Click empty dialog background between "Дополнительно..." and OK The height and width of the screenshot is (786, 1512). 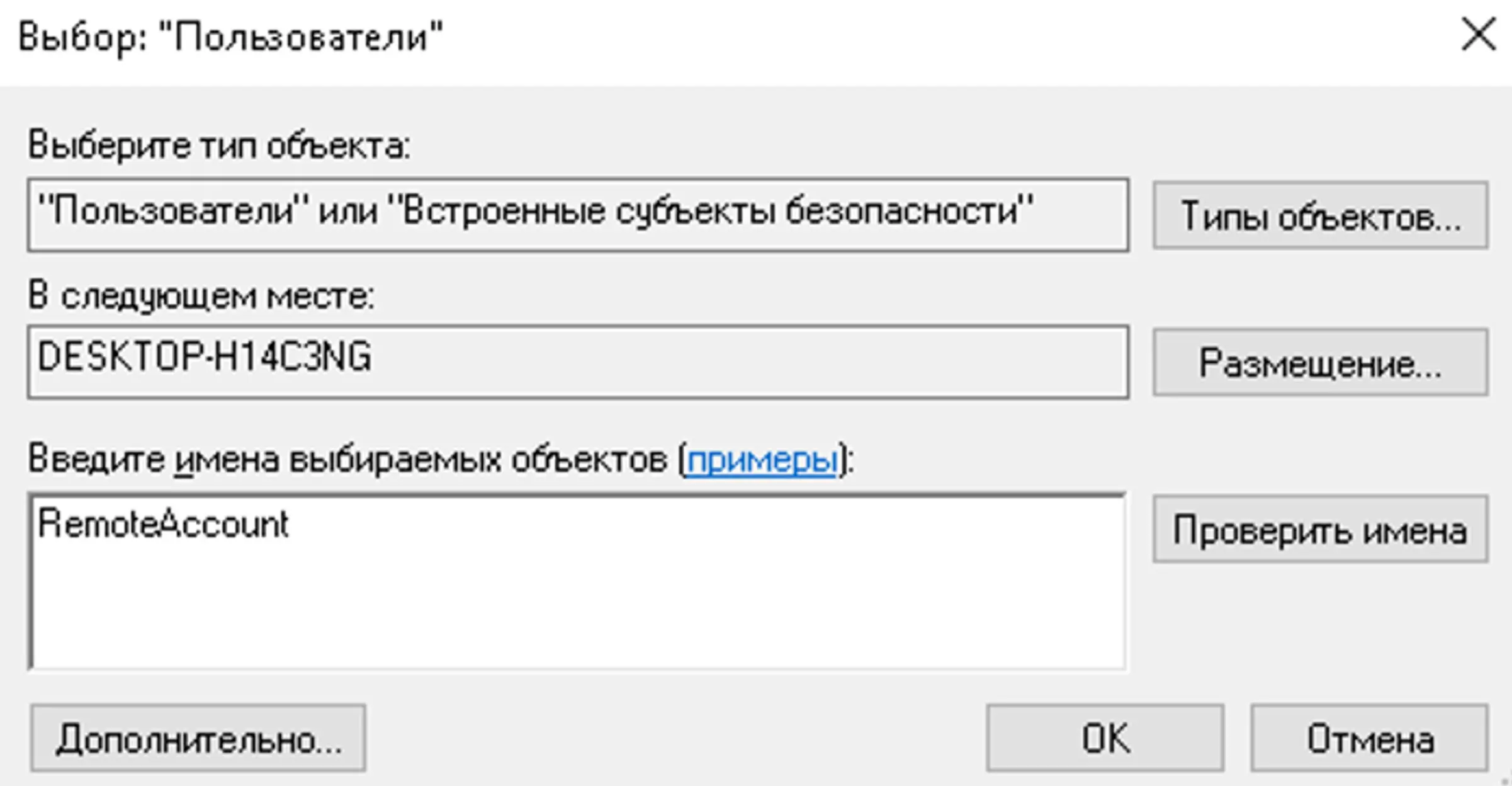pos(674,738)
